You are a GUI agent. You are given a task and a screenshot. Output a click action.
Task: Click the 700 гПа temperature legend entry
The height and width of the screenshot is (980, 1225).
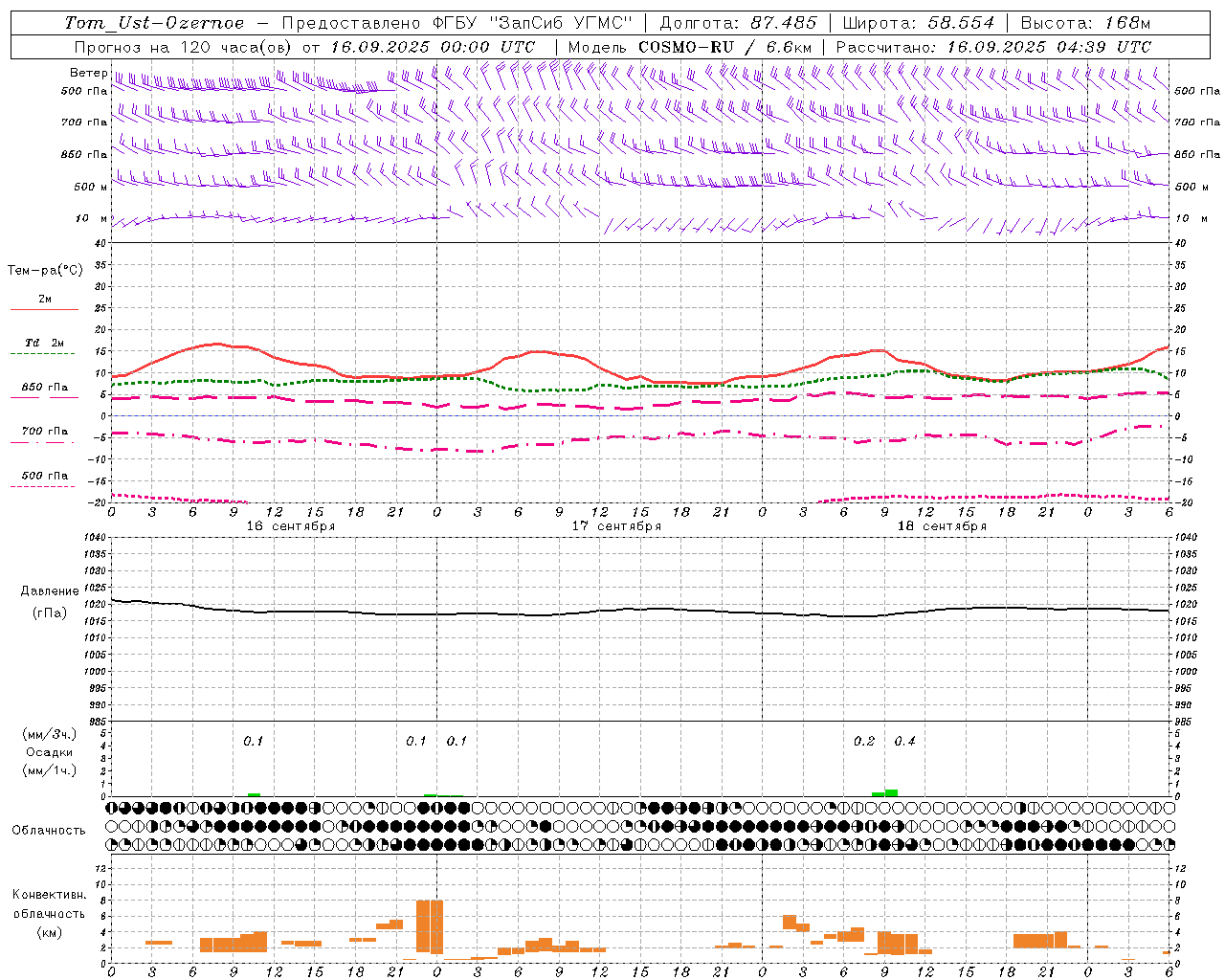pos(44,432)
